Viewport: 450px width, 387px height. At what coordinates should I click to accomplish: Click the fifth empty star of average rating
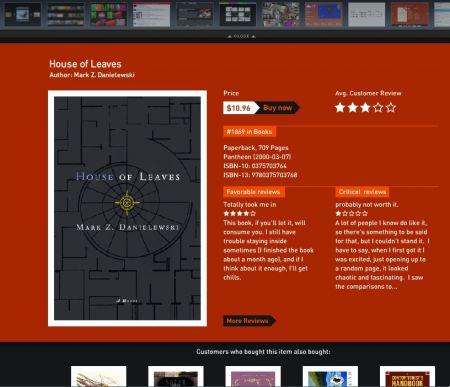pyautogui.click(x=391, y=107)
